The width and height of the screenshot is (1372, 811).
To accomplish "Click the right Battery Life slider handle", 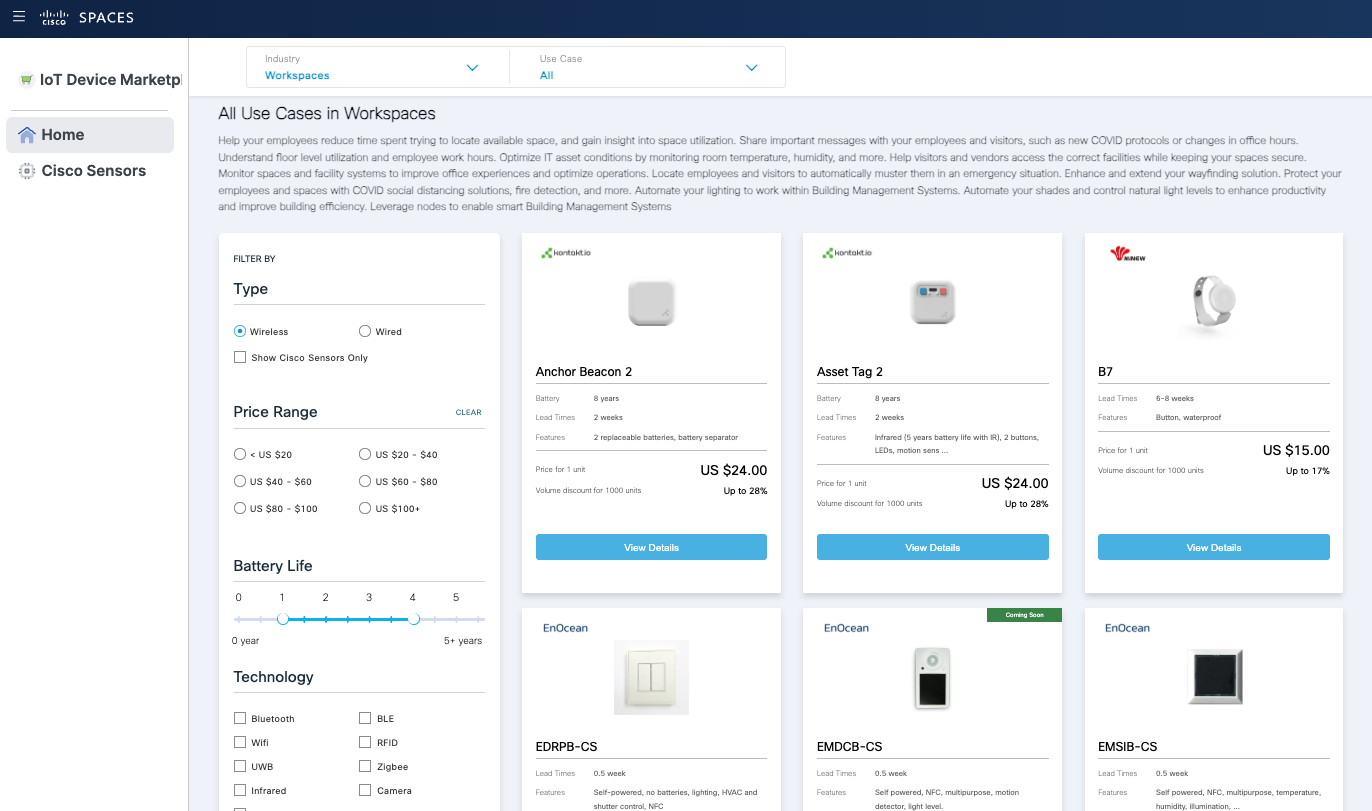I will point(414,619).
